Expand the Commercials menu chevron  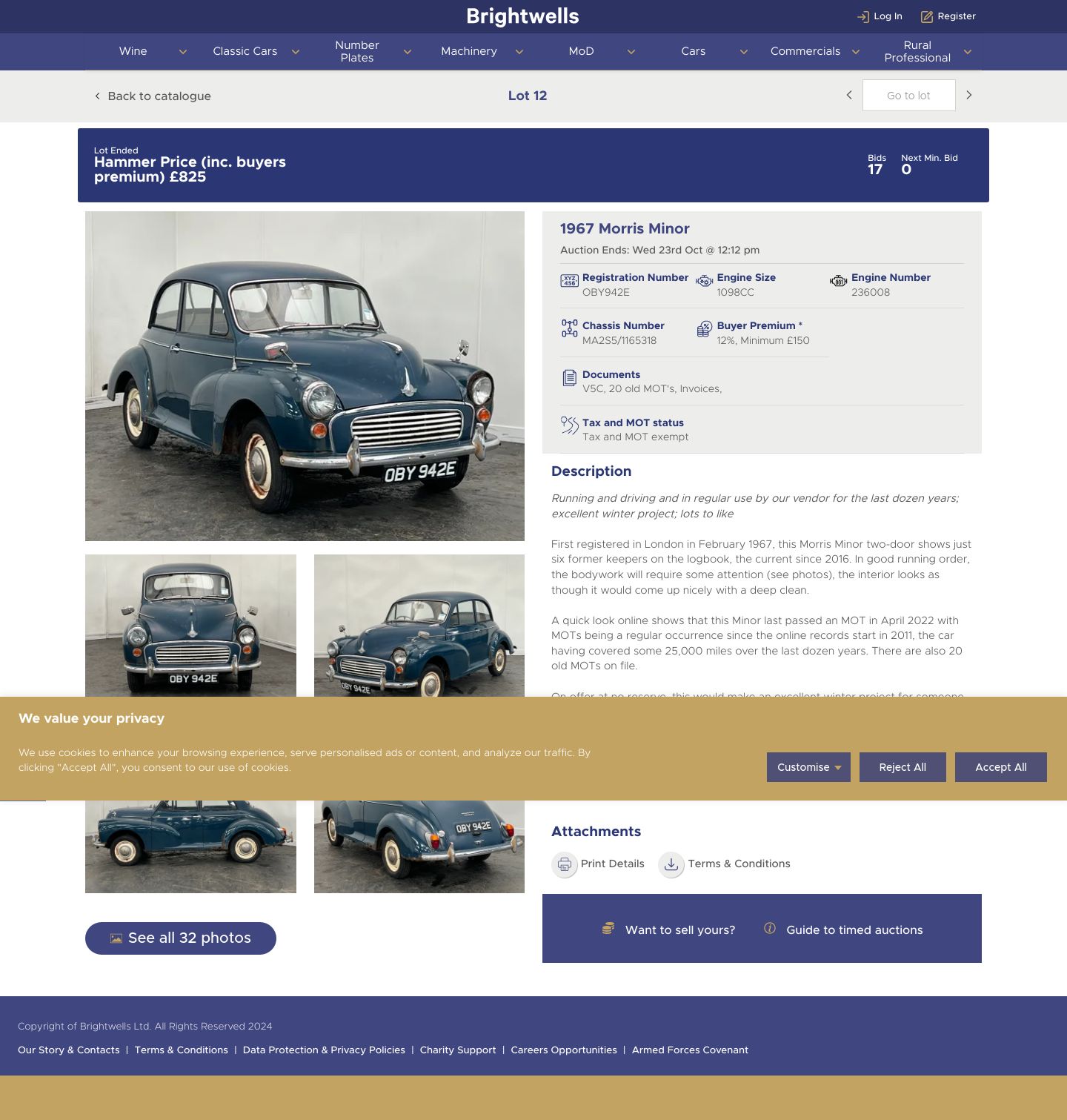[x=856, y=52]
